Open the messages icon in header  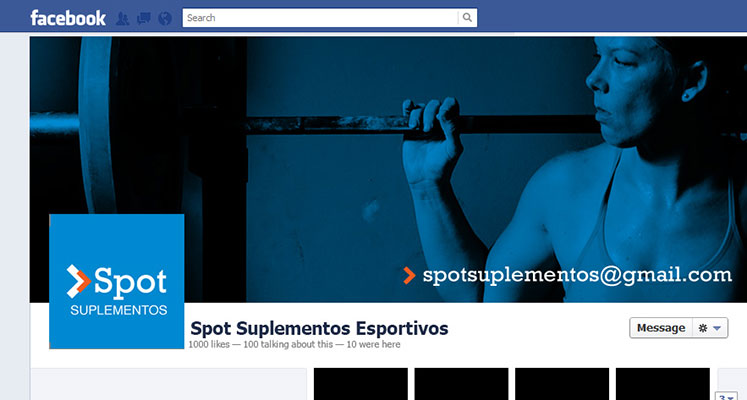144,19
